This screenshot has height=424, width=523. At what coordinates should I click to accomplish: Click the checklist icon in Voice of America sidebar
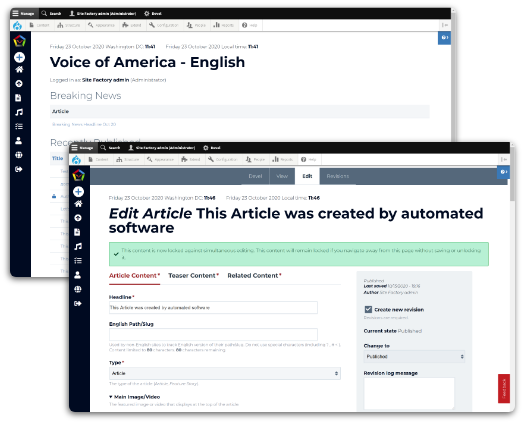[x=19, y=126]
